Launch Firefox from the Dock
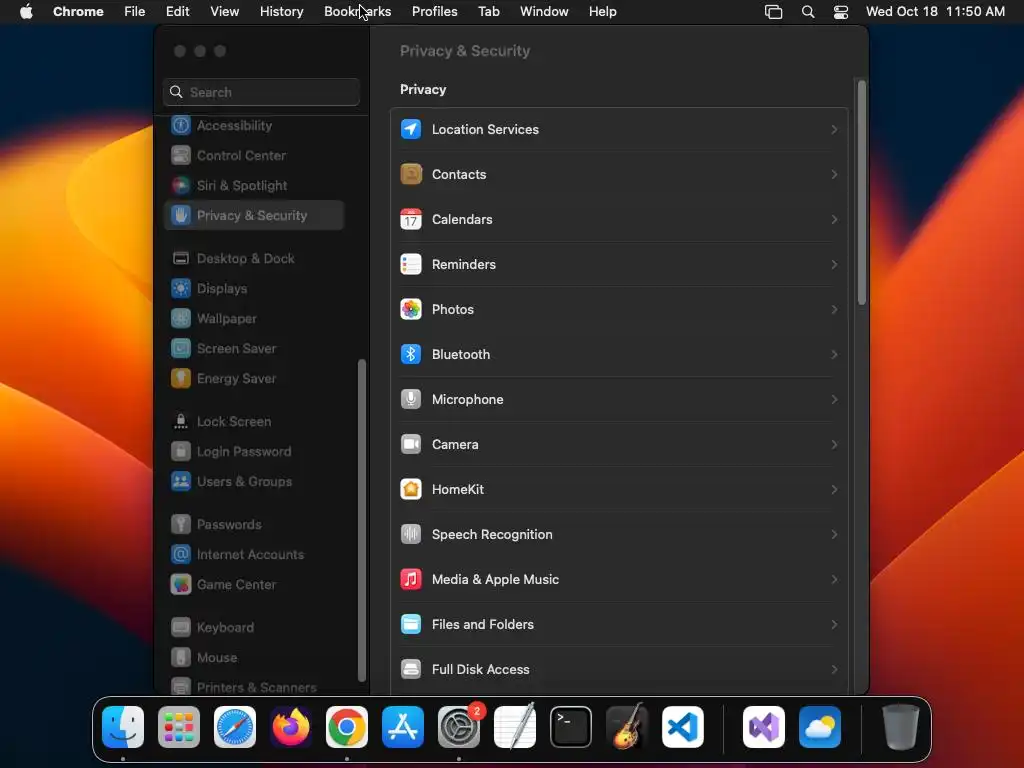The height and width of the screenshot is (768, 1024). [x=291, y=727]
